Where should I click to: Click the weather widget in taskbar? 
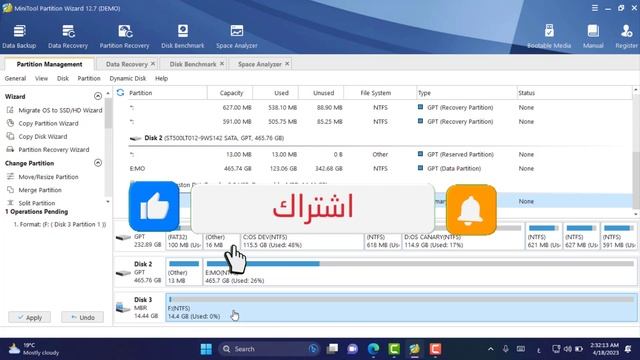[x=33, y=349]
